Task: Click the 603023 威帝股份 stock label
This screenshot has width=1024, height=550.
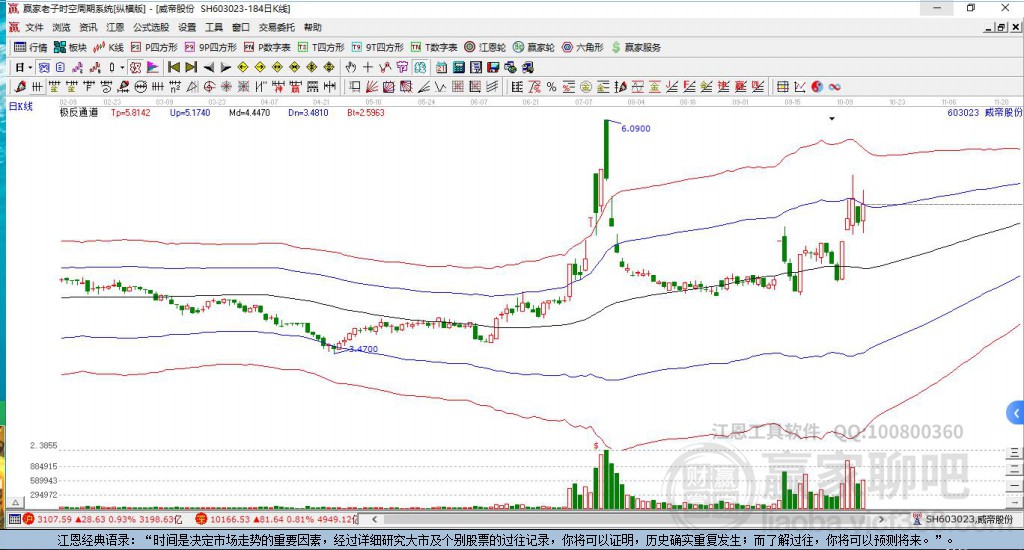Action: click(984, 112)
